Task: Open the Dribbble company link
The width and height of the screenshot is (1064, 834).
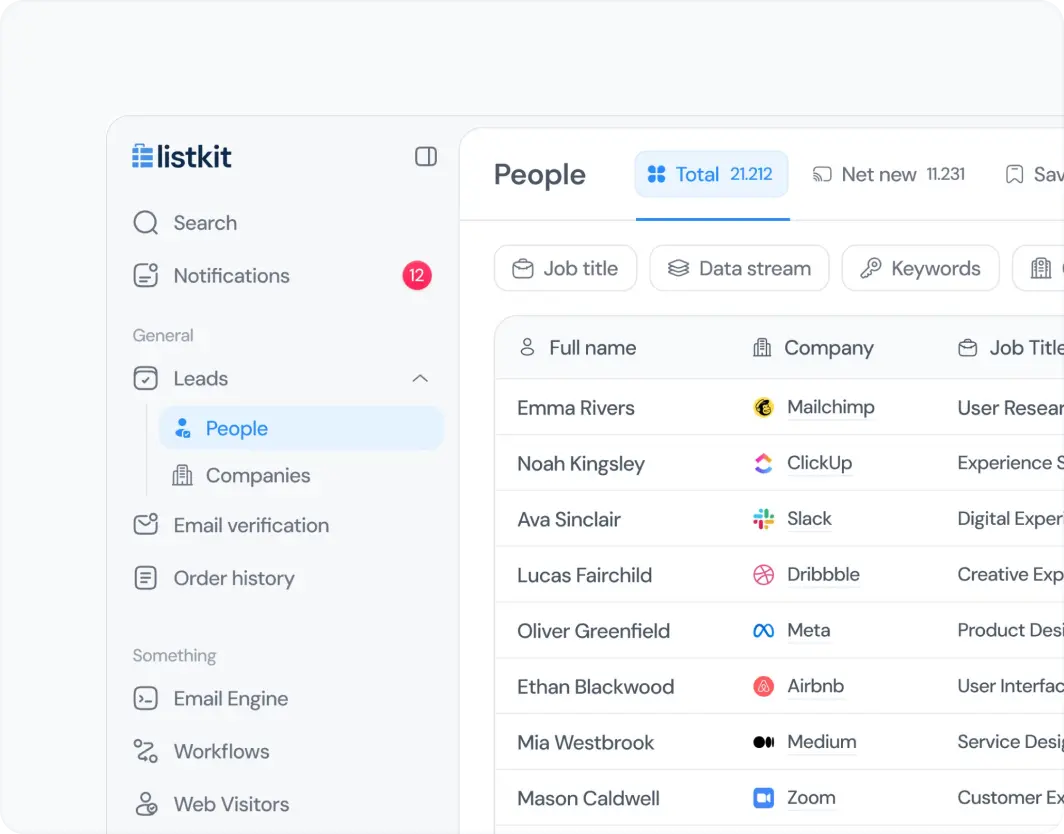Action: [823, 574]
